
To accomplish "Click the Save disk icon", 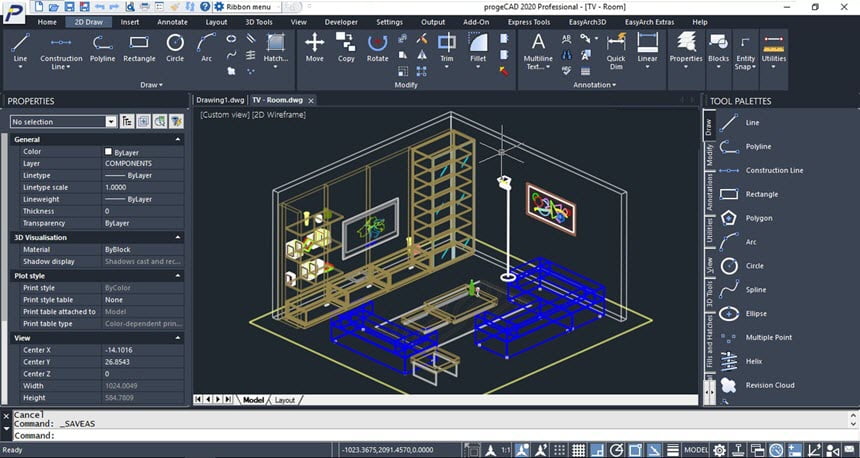I will pos(69,7).
